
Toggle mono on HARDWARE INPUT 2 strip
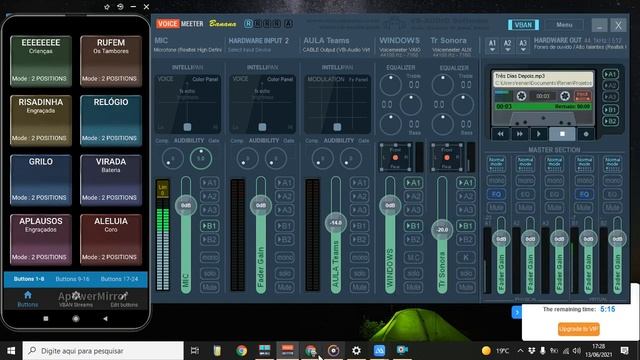[x=284, y=258]
